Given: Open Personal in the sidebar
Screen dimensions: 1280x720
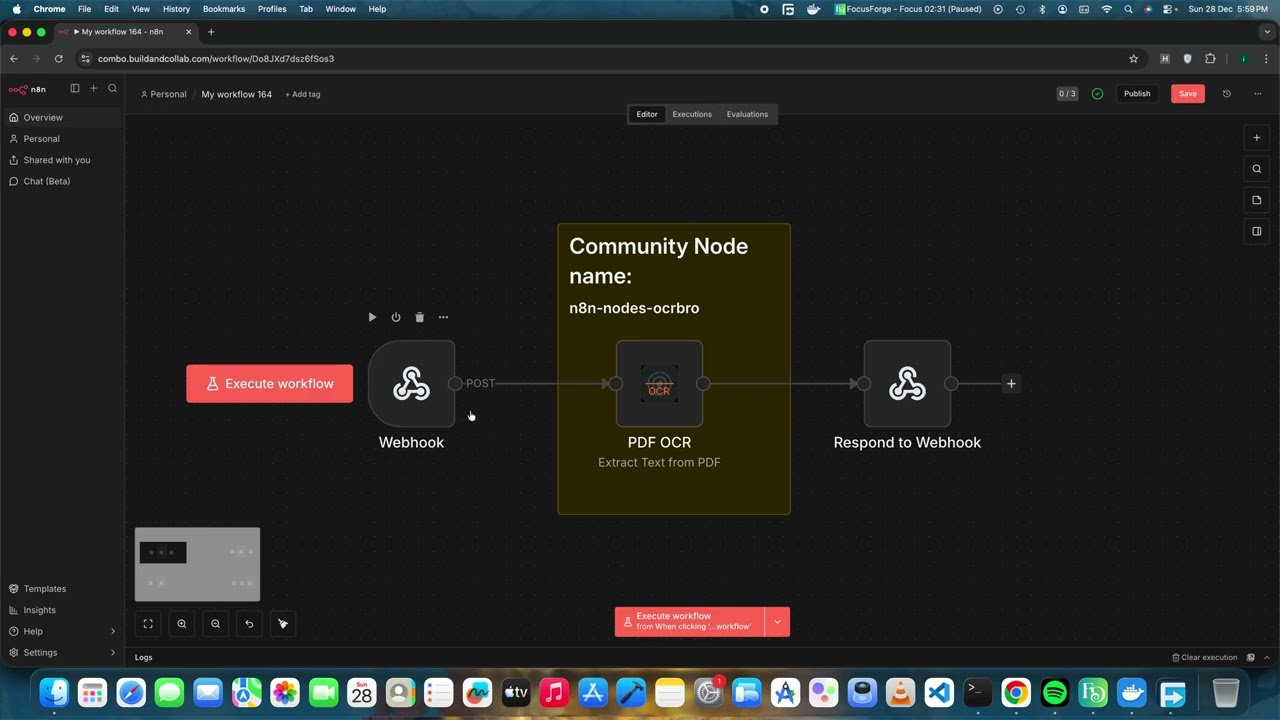Looking at the screenshot, I should coord(62,139).
